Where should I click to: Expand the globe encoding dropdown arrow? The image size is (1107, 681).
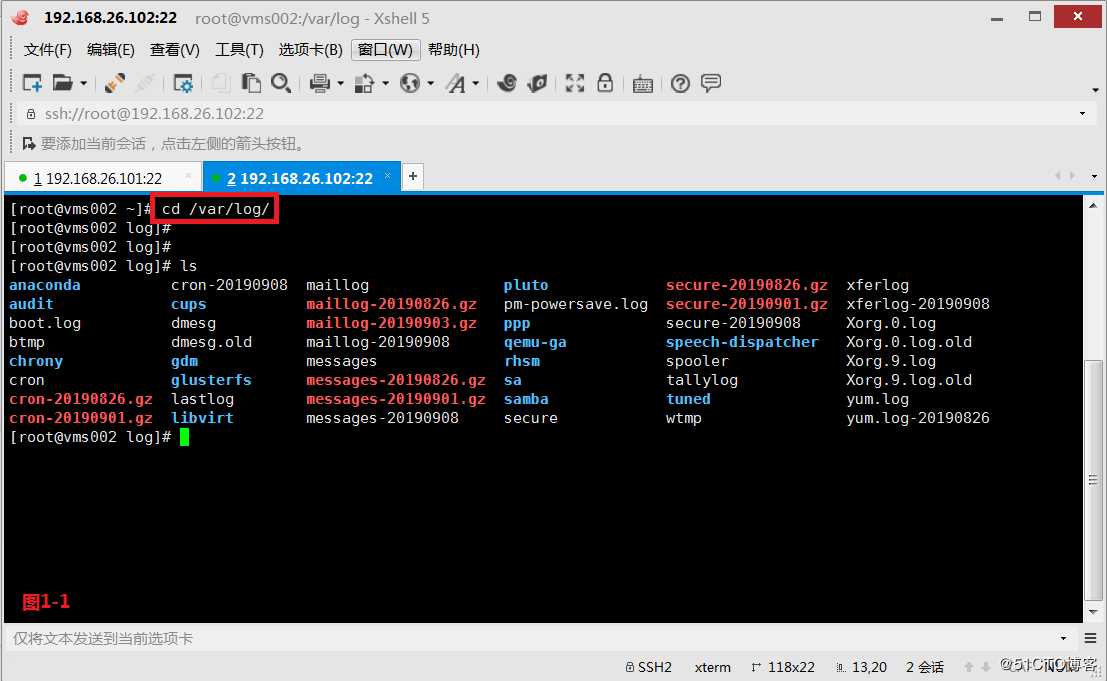[431, 83]
